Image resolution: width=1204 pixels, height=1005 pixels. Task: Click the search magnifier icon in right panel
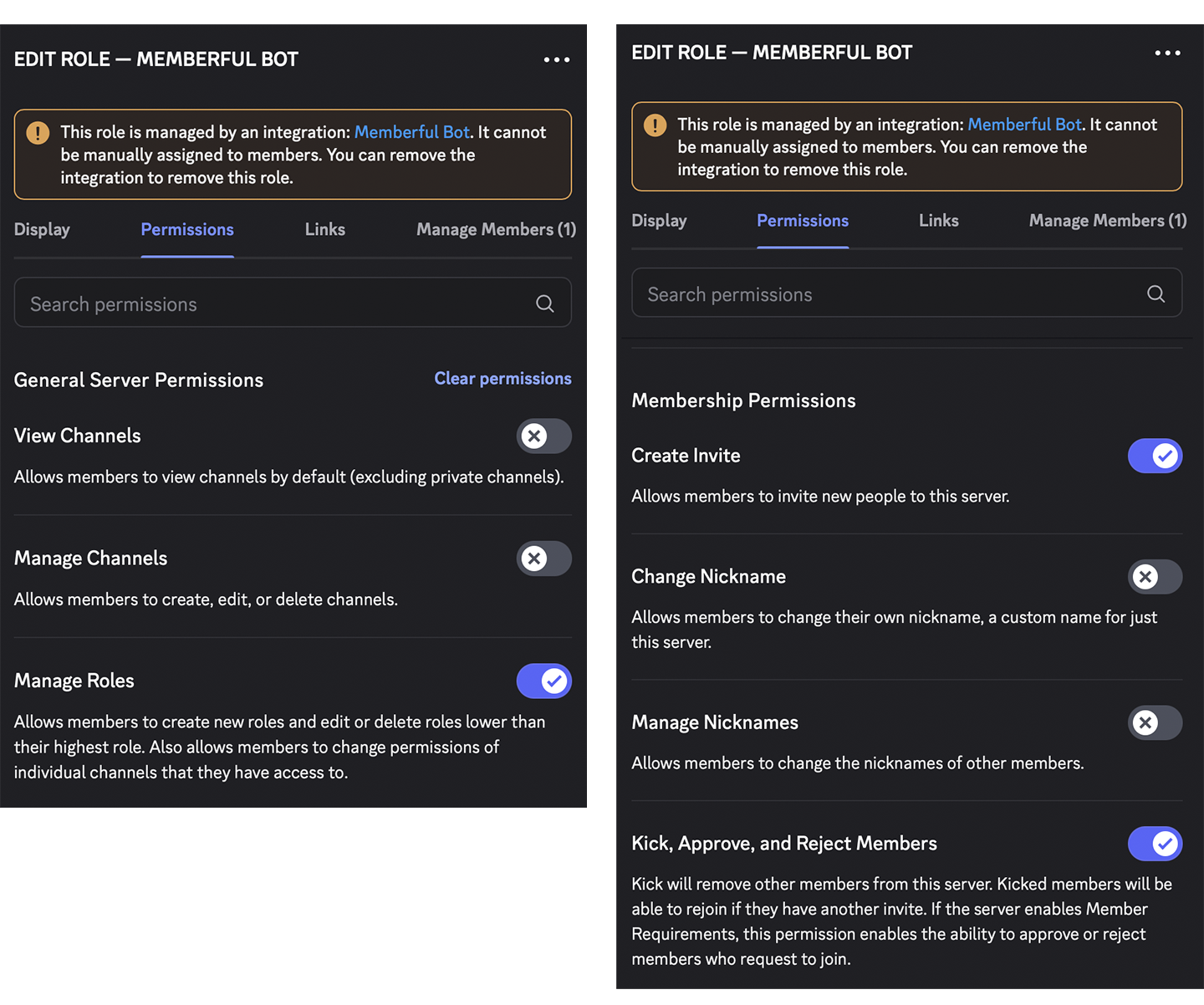[x=1156, y=293]
